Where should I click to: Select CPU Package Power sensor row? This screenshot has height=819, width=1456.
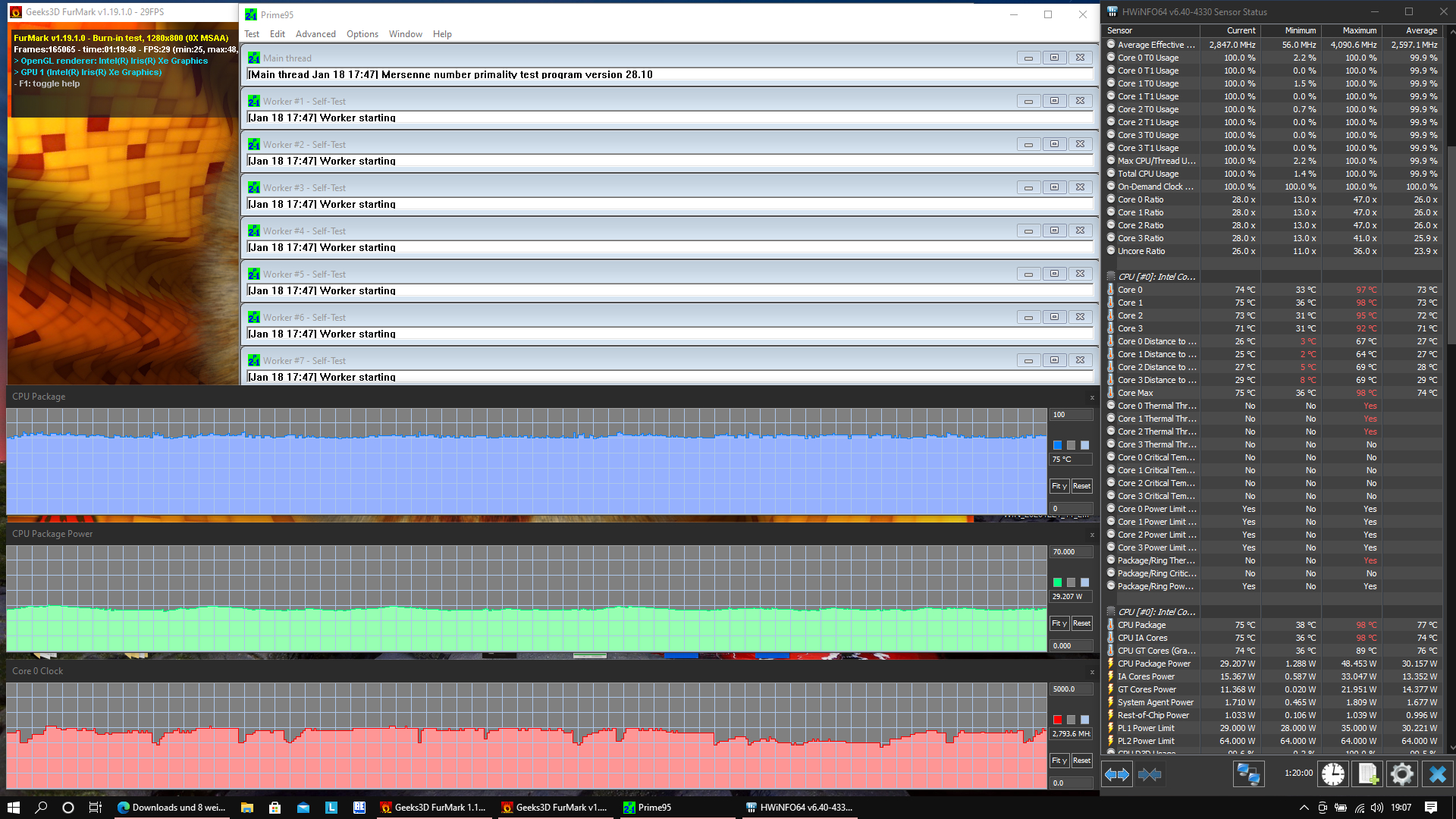click(1273, 664)
